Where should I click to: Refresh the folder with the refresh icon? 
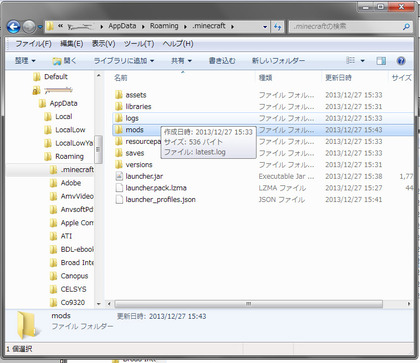point(277,27)
